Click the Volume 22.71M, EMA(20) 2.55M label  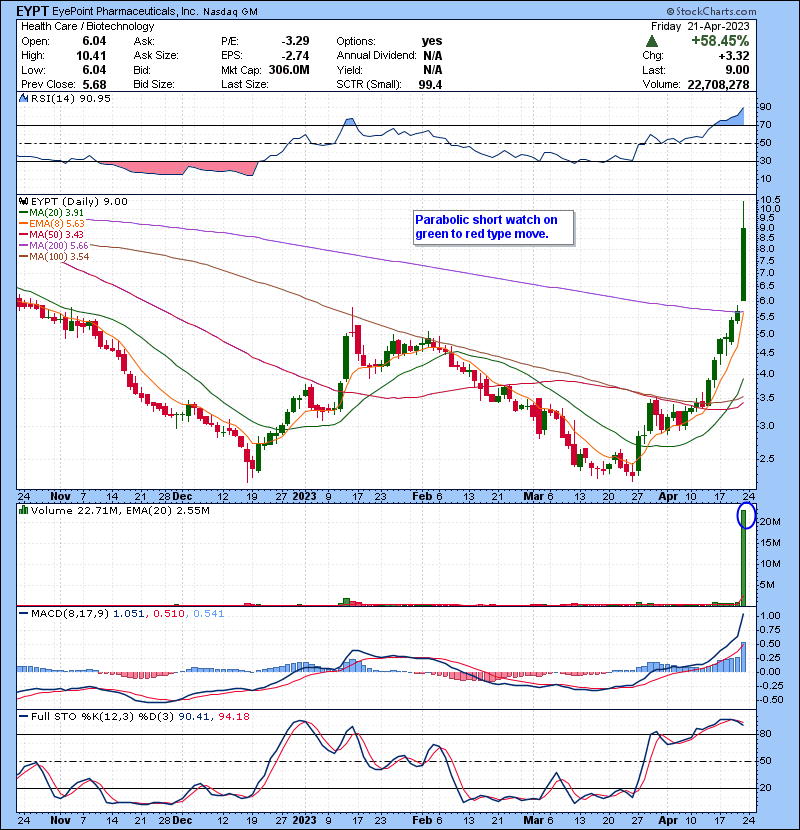coord(120,510)
